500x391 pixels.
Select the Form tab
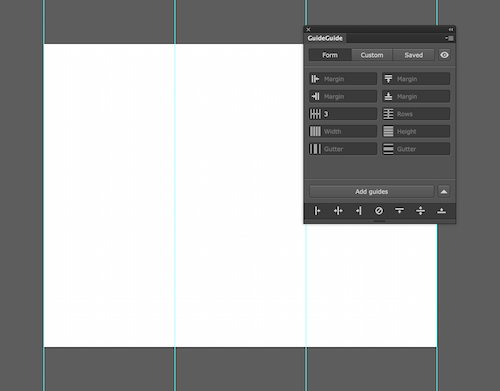point(330,55)
